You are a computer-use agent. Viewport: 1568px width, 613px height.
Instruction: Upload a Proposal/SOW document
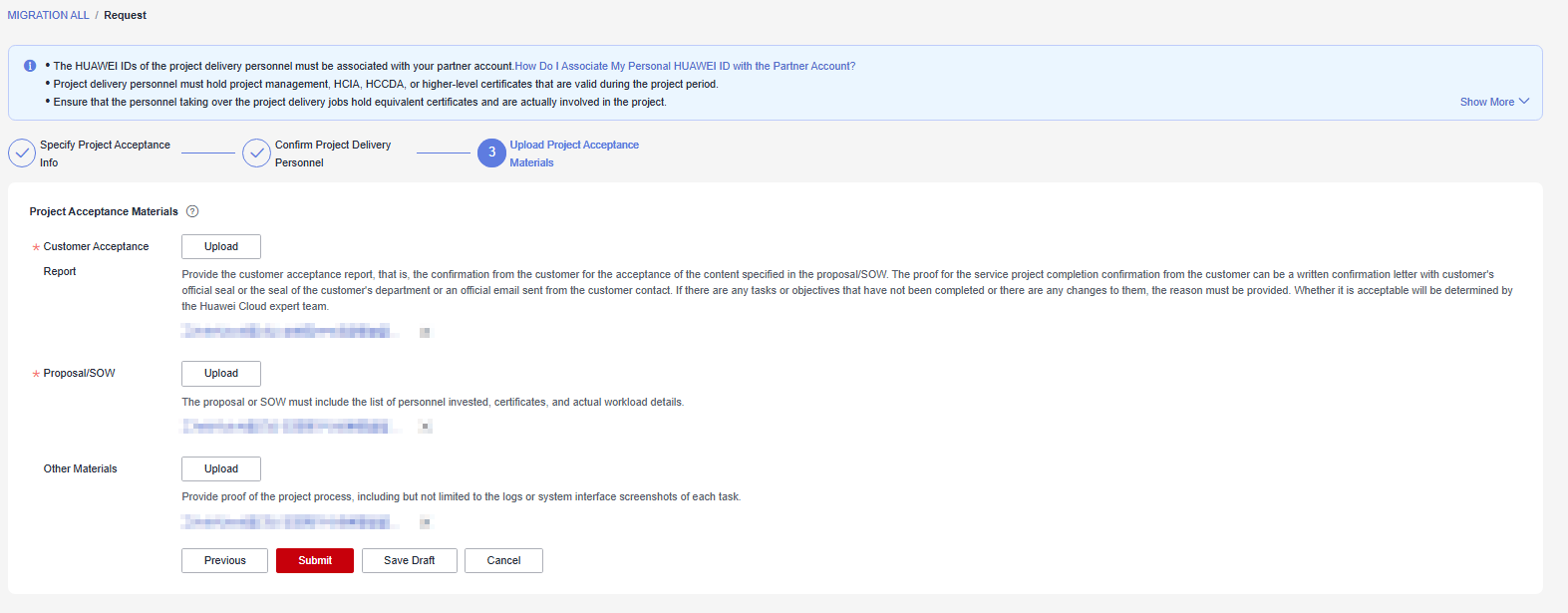coord(221,374)
